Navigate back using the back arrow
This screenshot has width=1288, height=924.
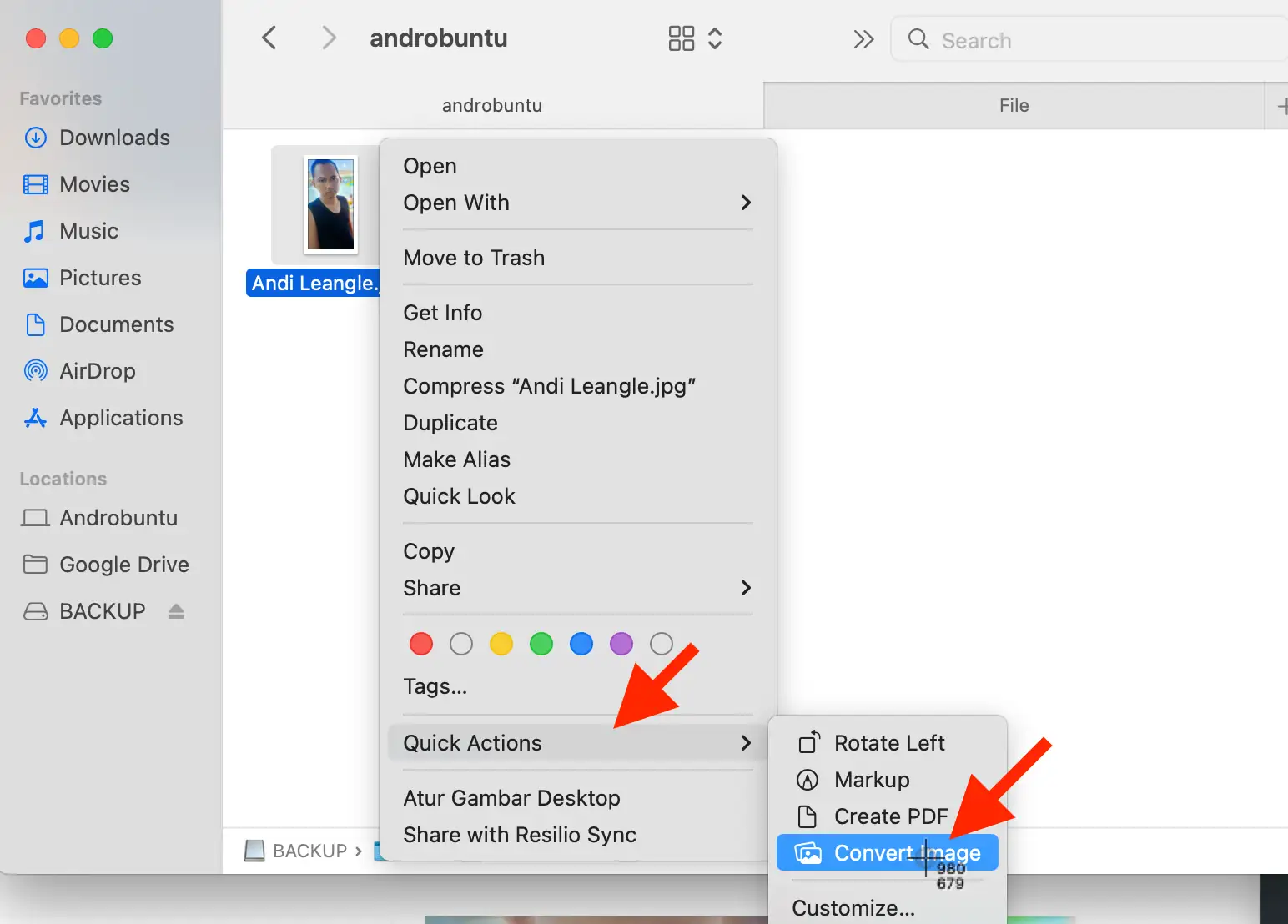269,38
